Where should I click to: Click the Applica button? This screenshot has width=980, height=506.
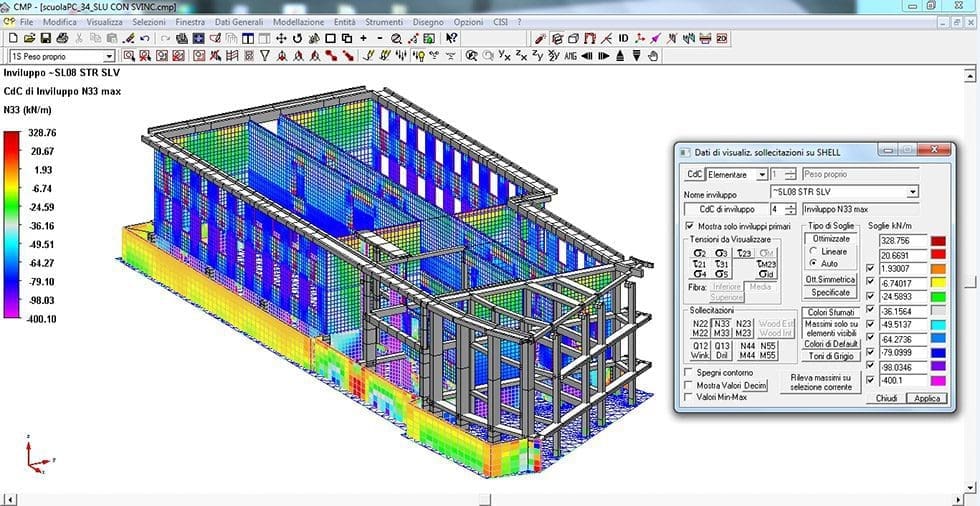point(926,398)
